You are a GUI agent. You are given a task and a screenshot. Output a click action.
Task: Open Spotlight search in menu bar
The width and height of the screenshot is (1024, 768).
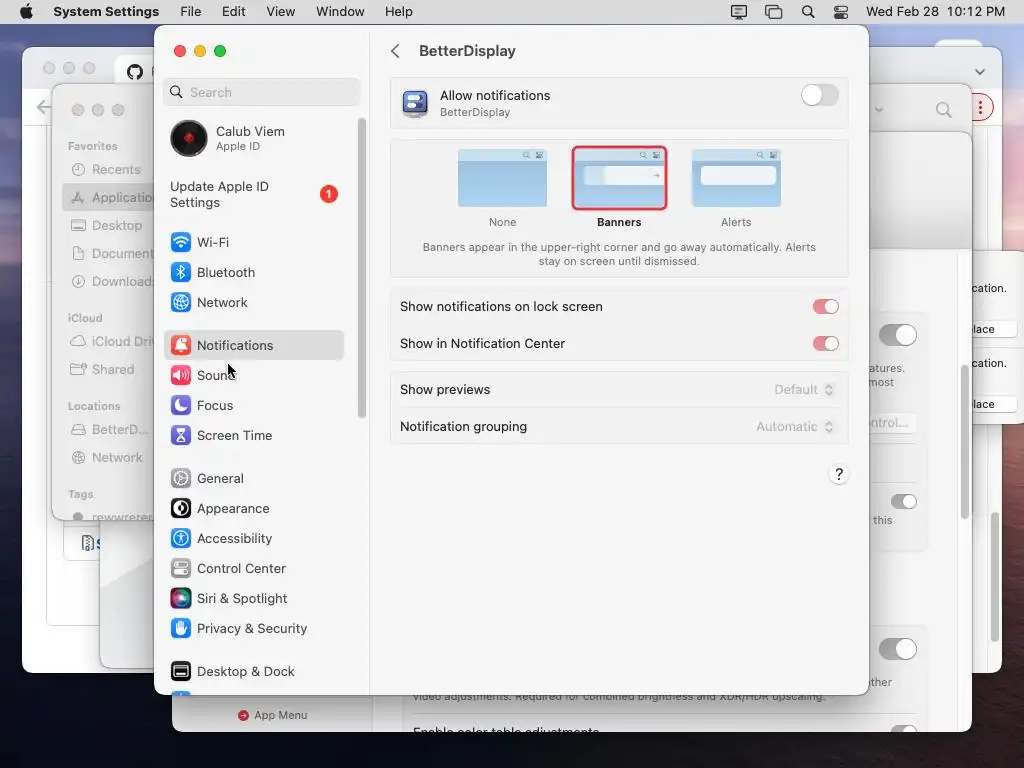tap(808, 12)
